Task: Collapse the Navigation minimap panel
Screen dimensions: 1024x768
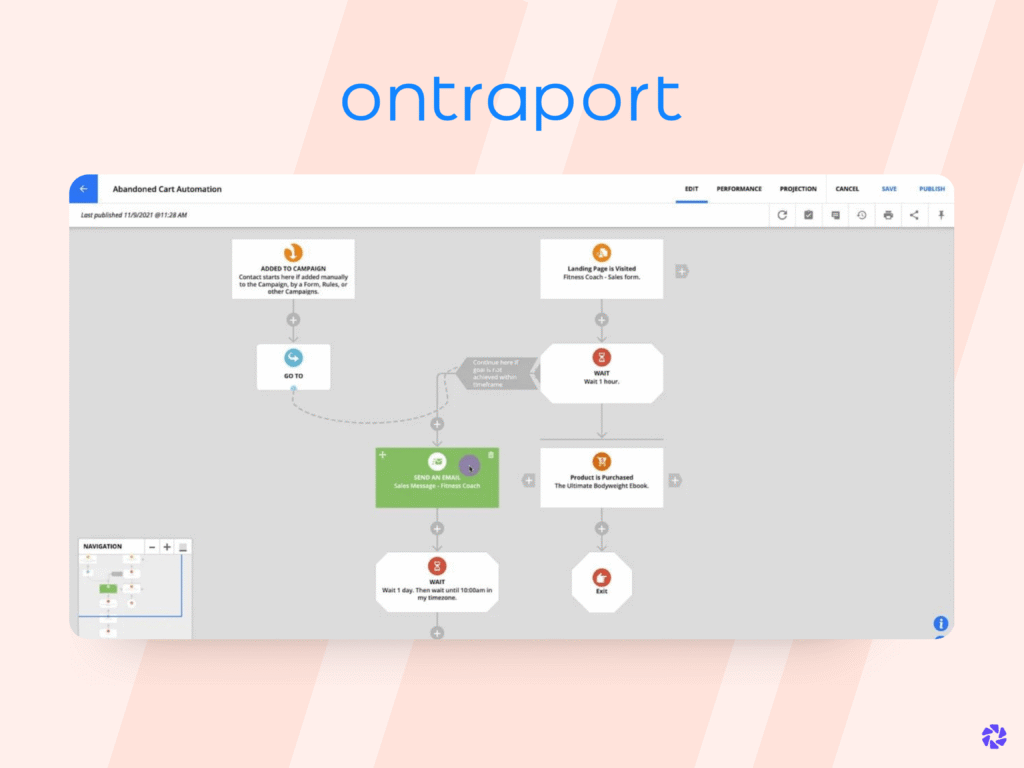Action: (x=183, y=546)
